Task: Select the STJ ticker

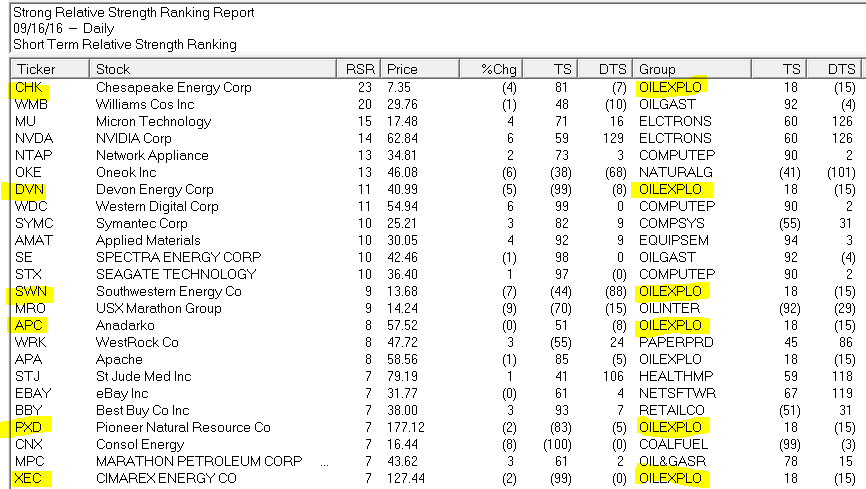Action: click(x=27, y=377)
